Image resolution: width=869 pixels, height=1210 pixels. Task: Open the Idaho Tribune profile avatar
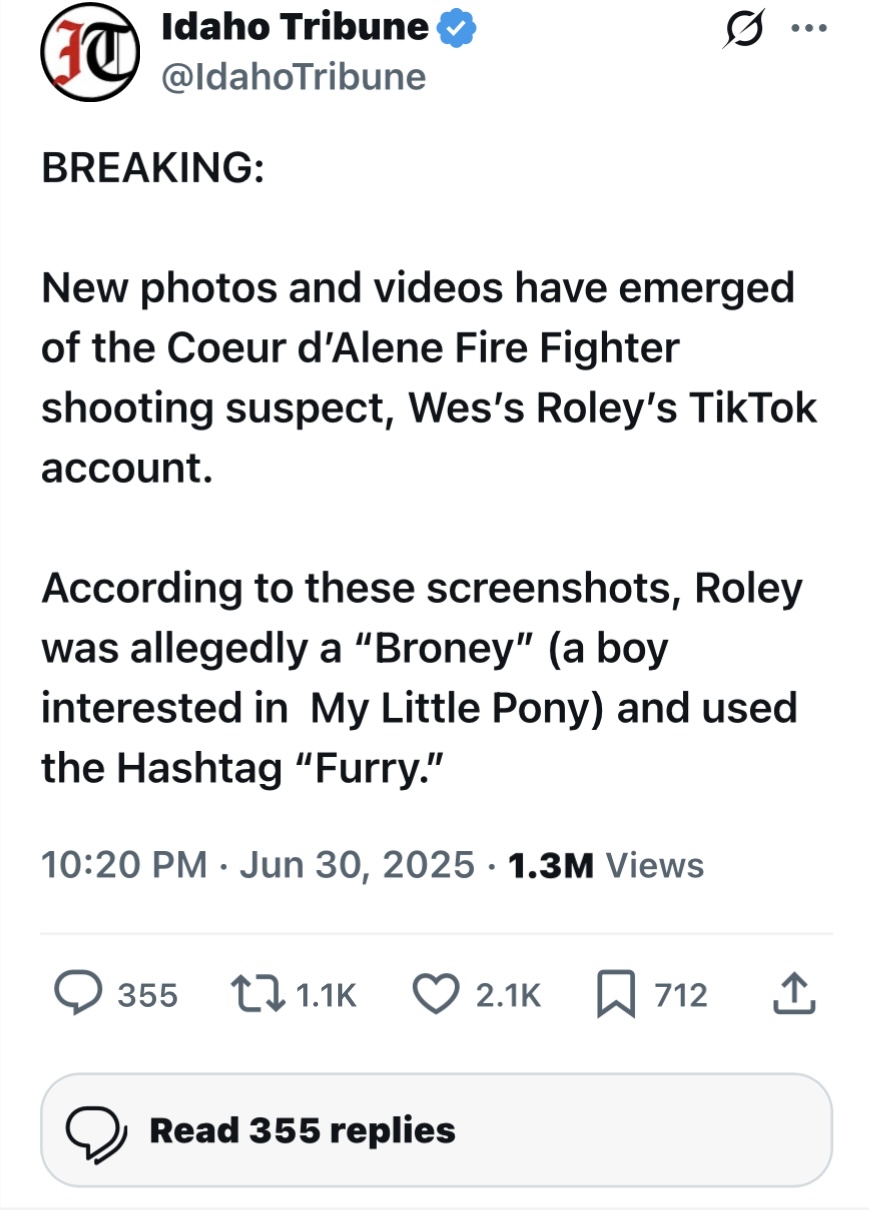89,54
